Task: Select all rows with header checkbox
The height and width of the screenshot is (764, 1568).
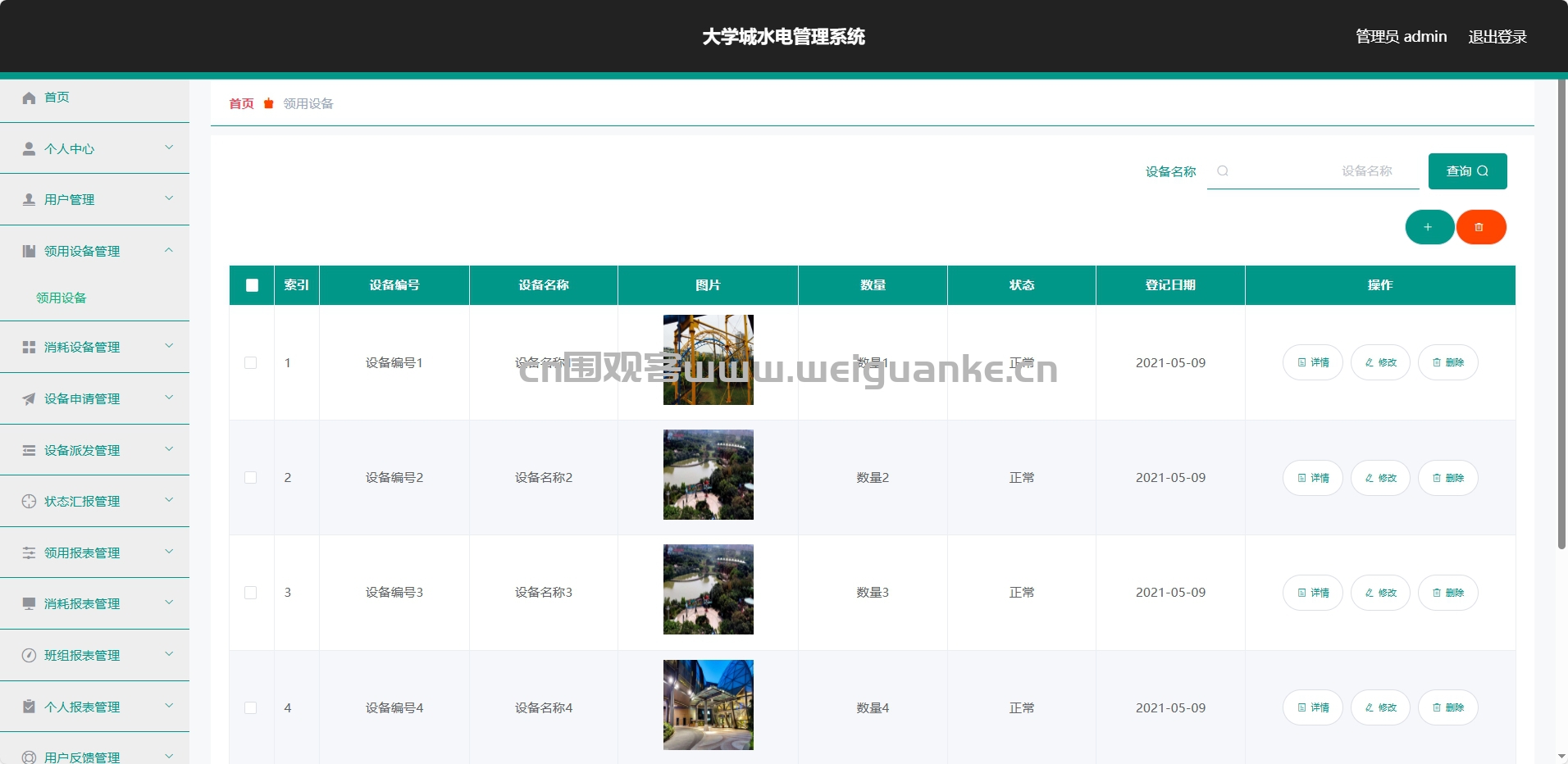Action: pos(252,285)
